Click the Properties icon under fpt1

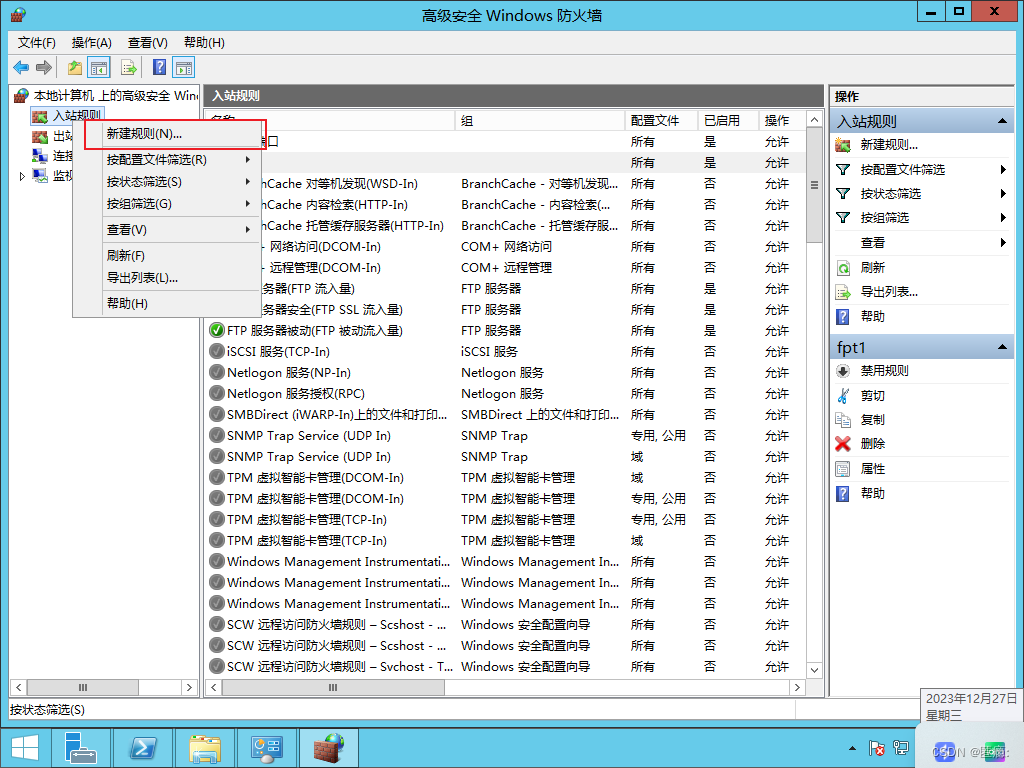point(843,469)
